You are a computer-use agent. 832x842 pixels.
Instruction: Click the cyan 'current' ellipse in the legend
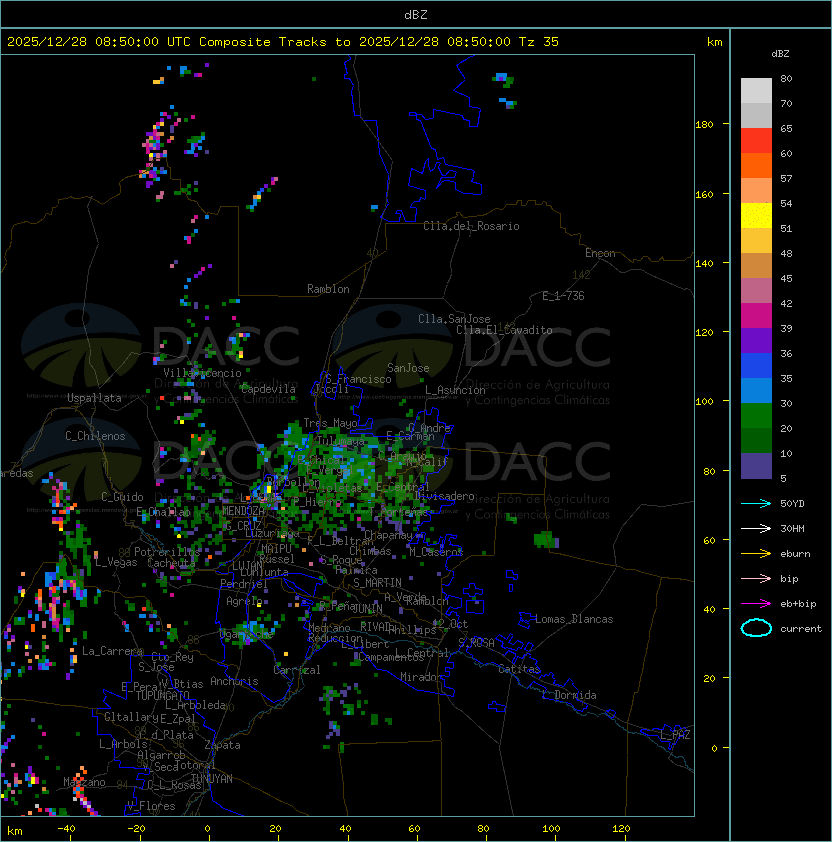tap(756, 628)
